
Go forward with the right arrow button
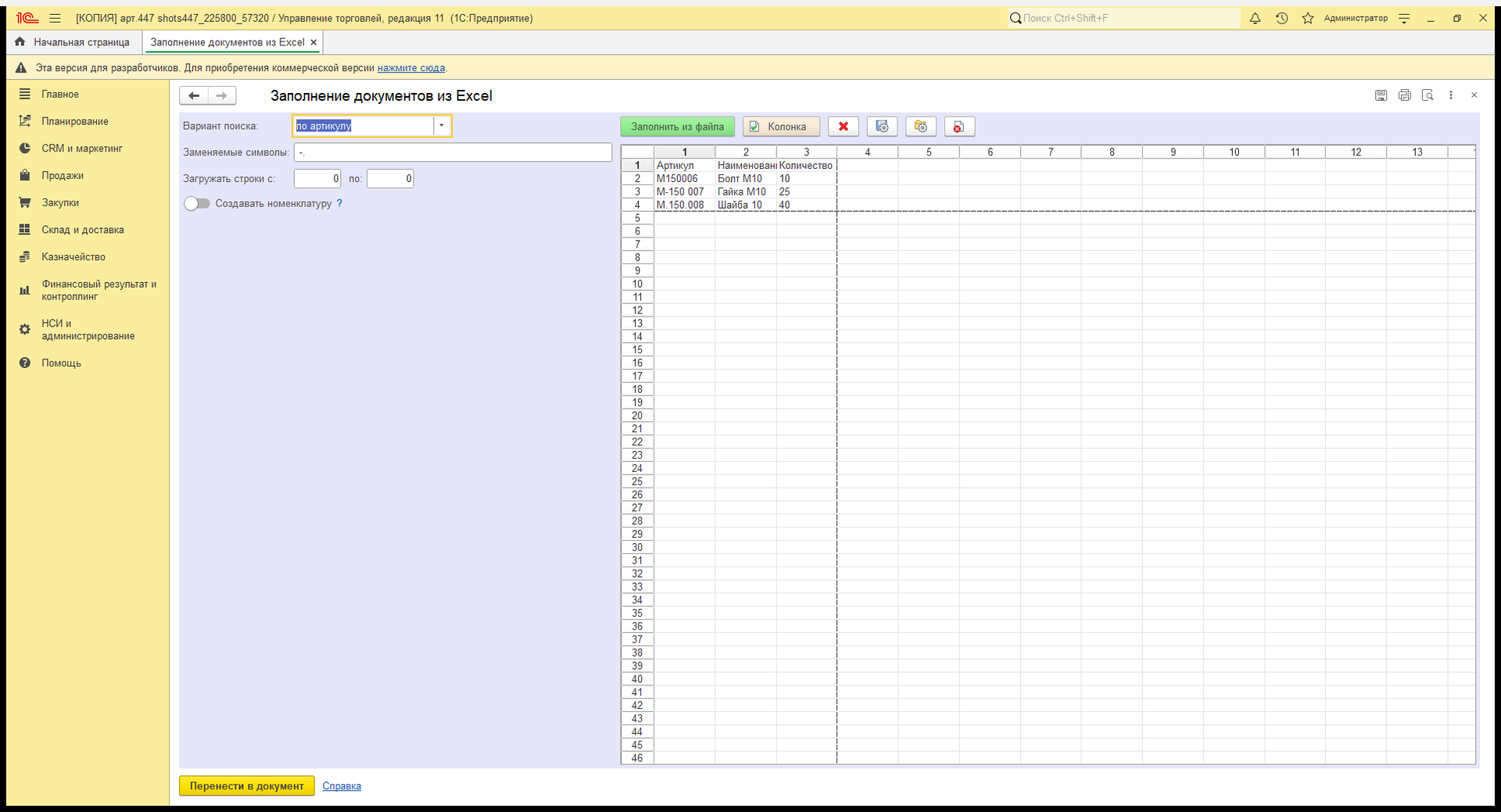tap(222, 95)
